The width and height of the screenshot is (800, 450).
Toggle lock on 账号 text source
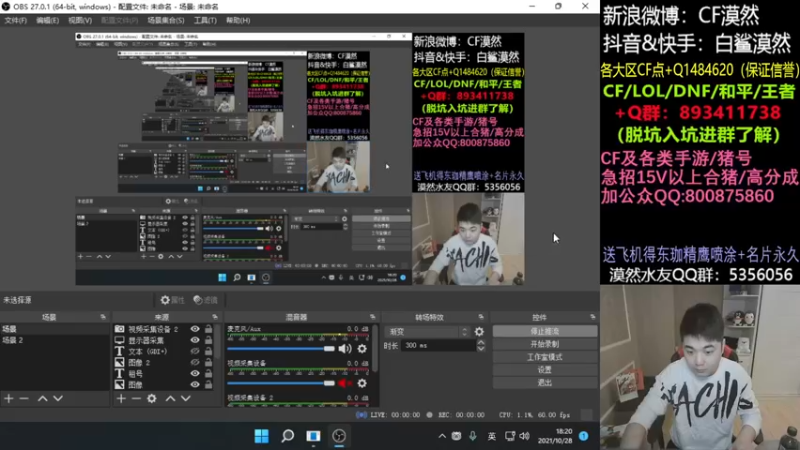[x=208, y=373]
